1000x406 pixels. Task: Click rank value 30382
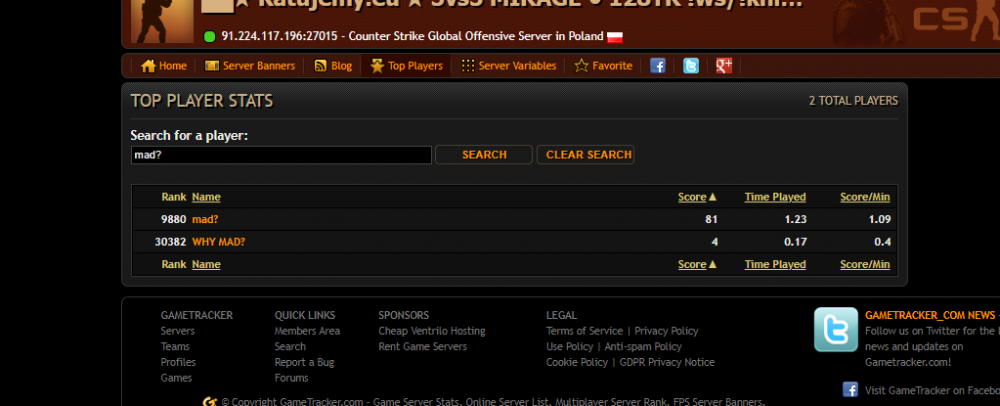[x=170, y=242]
